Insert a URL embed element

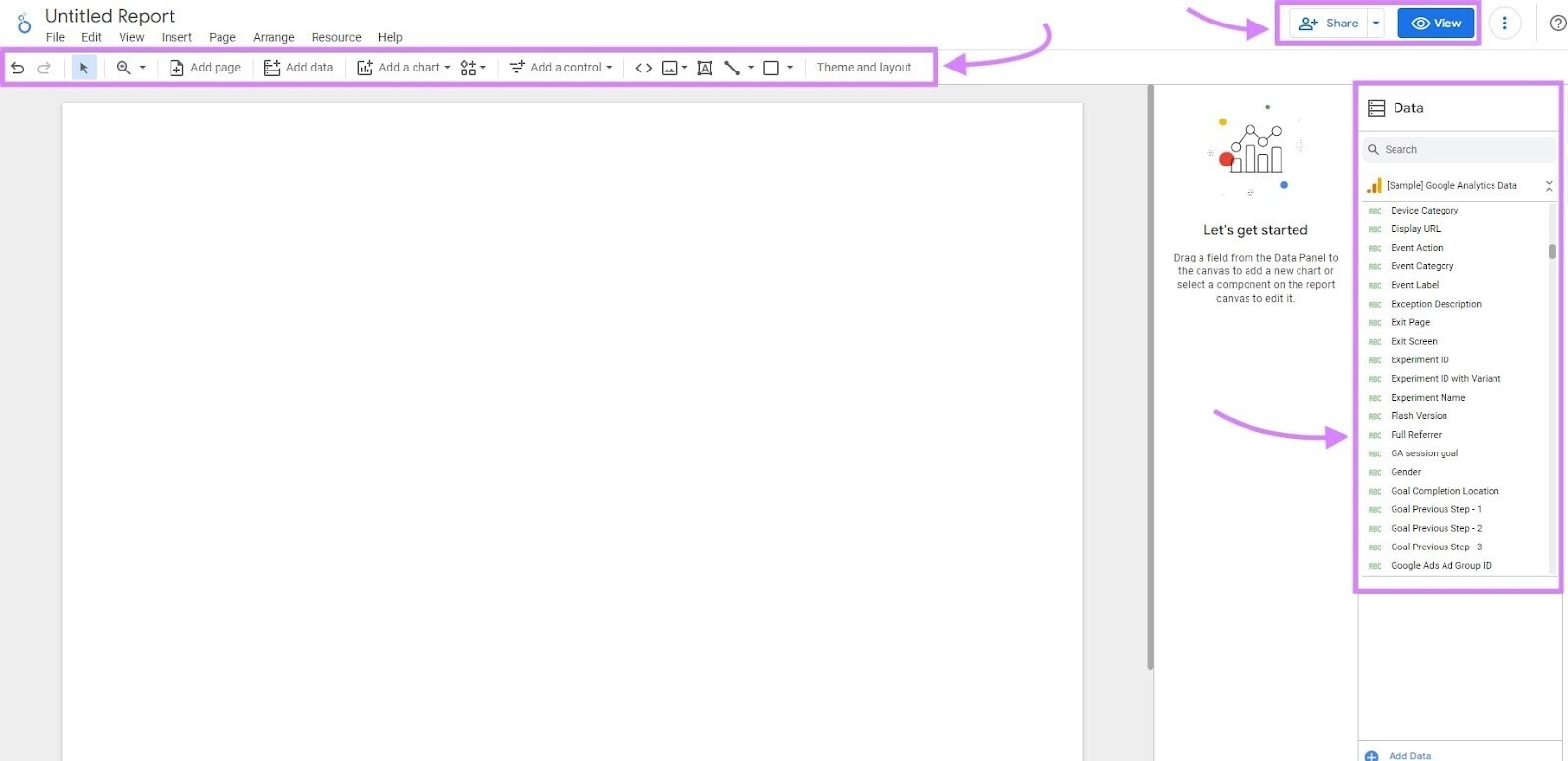[x=644, y=68]
